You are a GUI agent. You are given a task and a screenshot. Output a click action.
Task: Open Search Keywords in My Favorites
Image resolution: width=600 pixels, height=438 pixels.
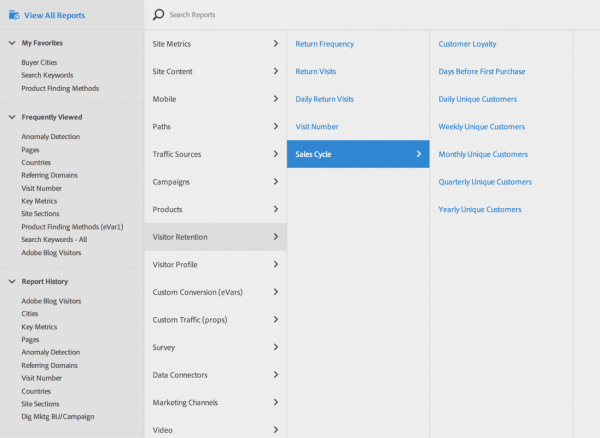[x=47, y=75]
